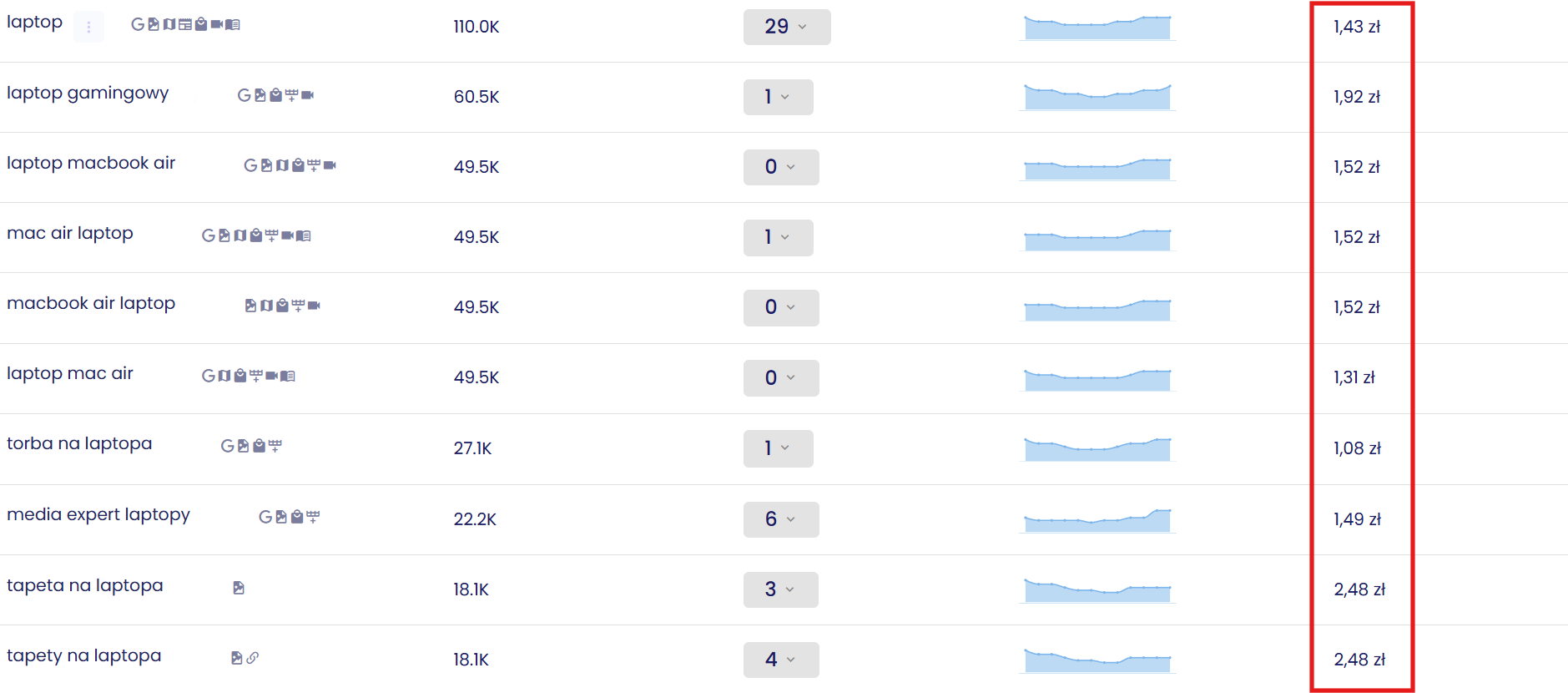The image size is (1568, 693).
Task: Click the tree diagram icon in 'media expert laptopy' row
Action: click(x=313, y=517)
